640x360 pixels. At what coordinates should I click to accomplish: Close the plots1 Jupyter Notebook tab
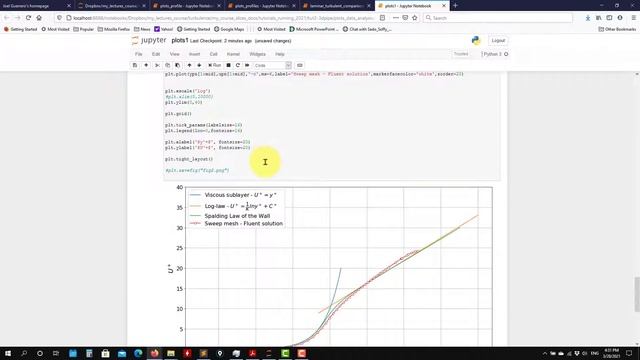[444, 6]
